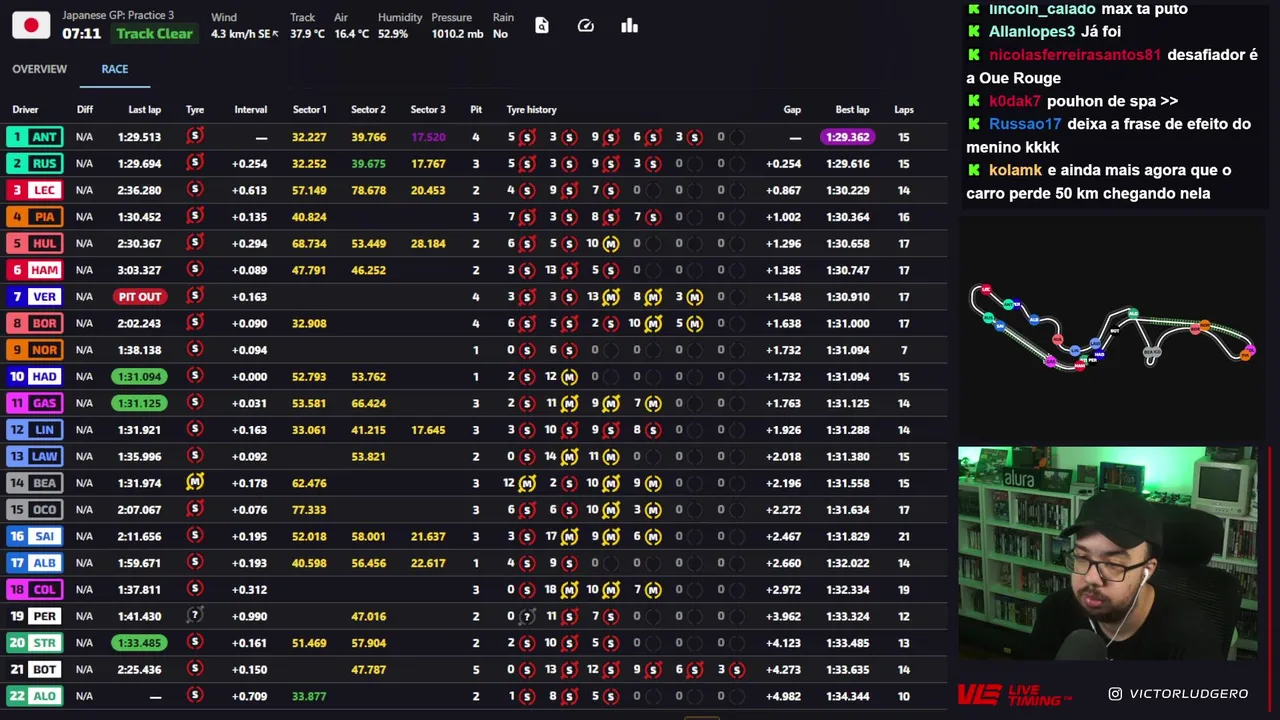Click the Tyre history column header
Screen dimensions: 1280x720
[x=531, y=110]
